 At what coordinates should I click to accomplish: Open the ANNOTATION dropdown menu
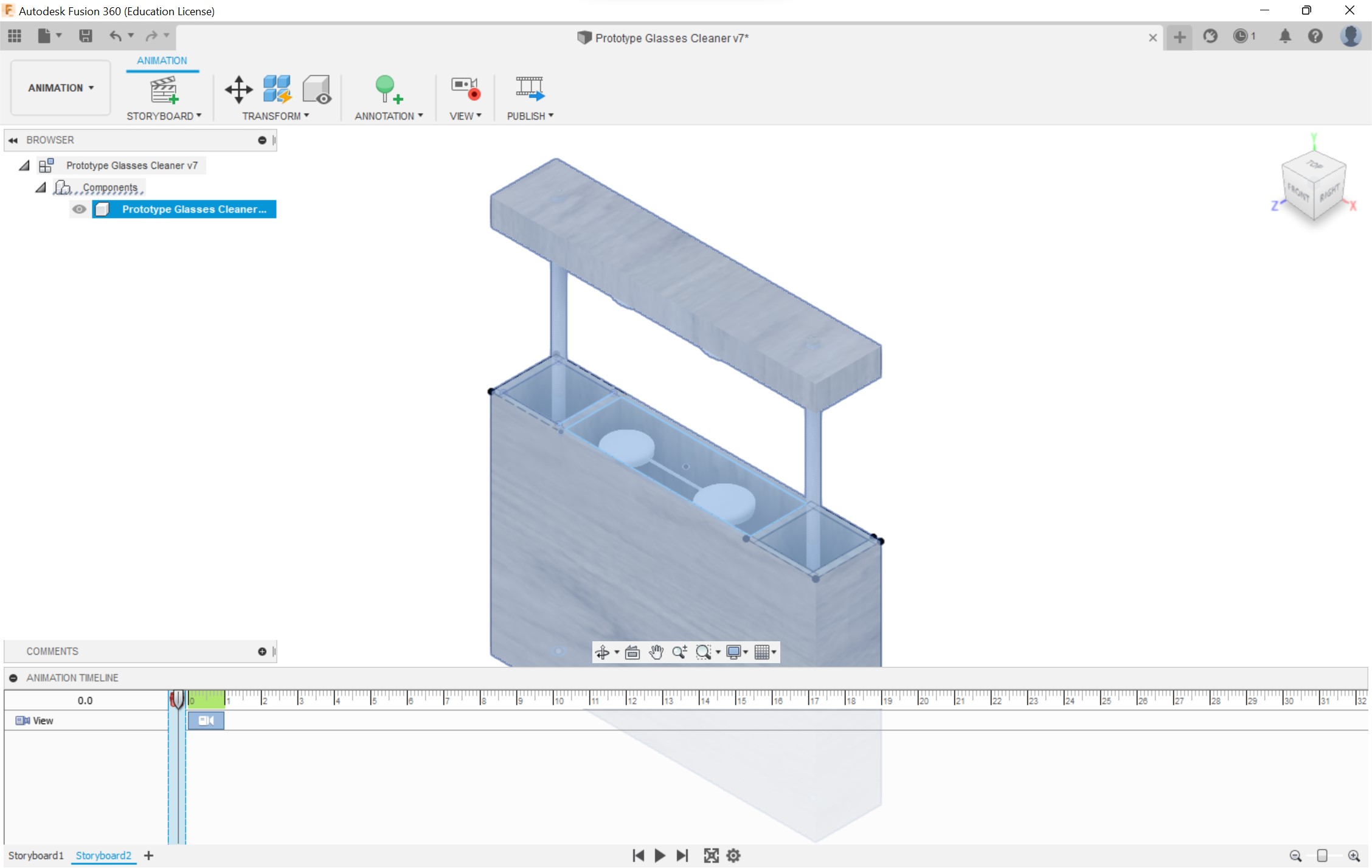coord(389,115)
